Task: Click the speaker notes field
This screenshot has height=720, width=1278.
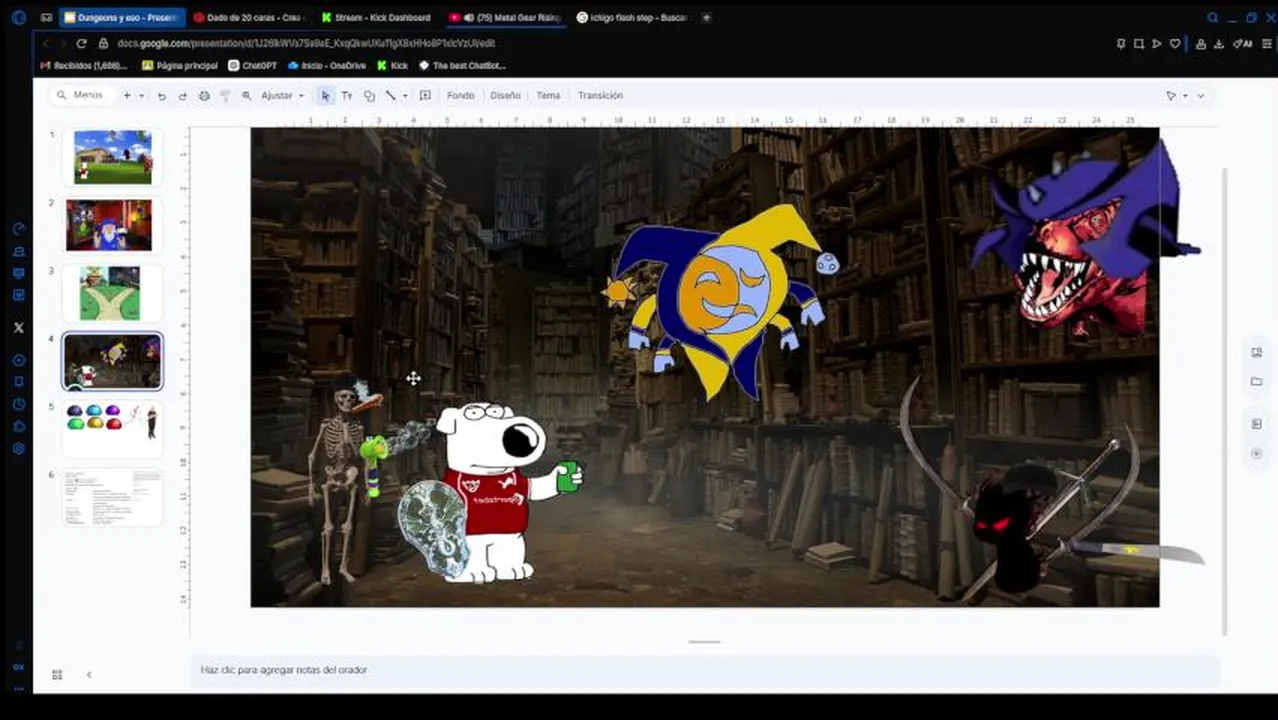Action: point(704,670)
